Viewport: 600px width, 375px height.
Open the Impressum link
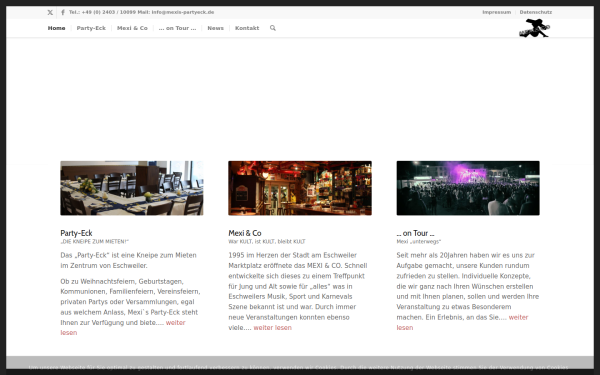pyautogui.click(x=496, y=12)
